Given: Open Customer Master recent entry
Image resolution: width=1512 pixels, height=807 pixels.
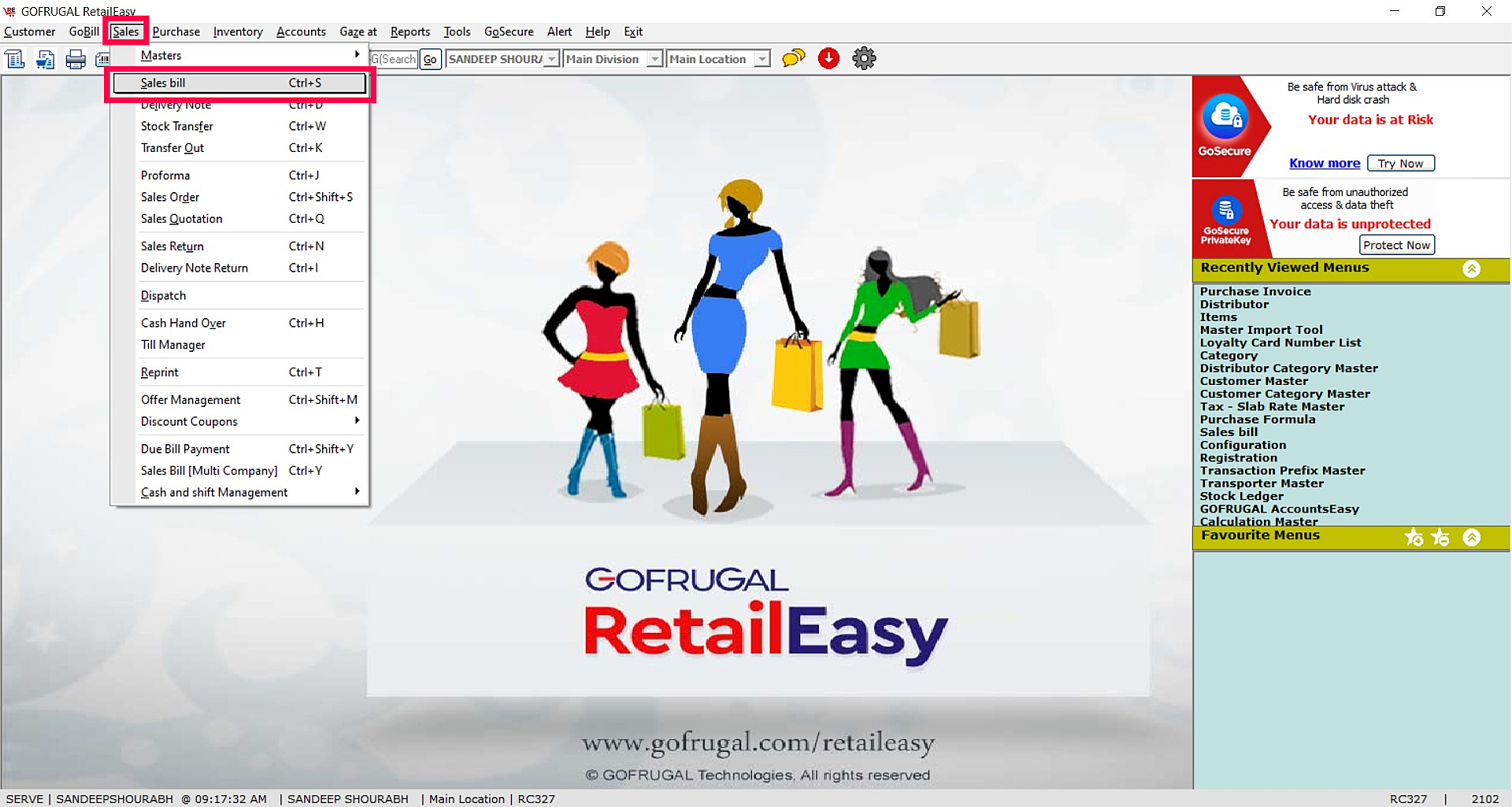Looking at the screenshot, I should (1254, 381).
